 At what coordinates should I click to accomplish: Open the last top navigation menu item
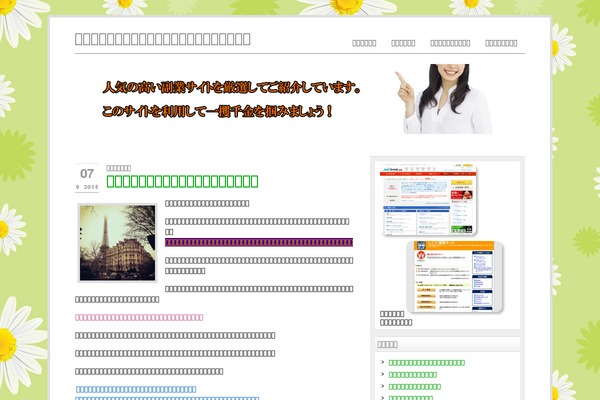[x=501, y=43]
